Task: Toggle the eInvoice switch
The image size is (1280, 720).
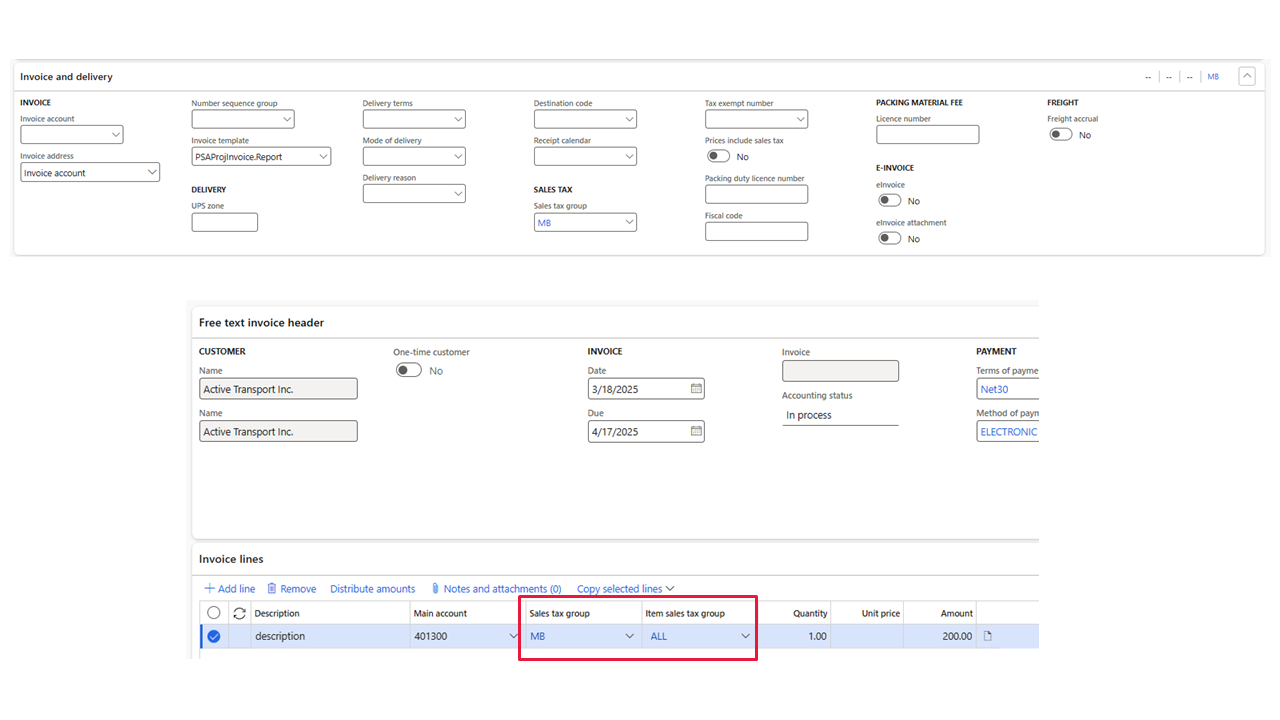Action: (889, 200)
